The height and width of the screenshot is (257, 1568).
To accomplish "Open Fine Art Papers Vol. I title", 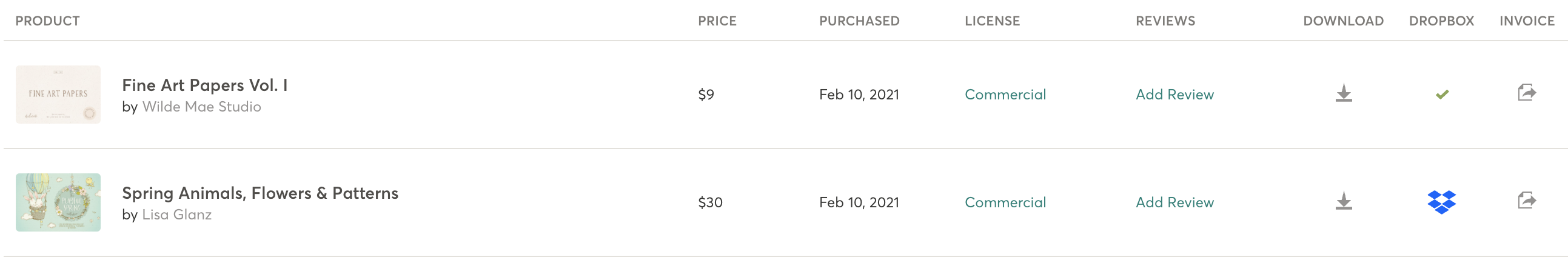I will 204,85.
